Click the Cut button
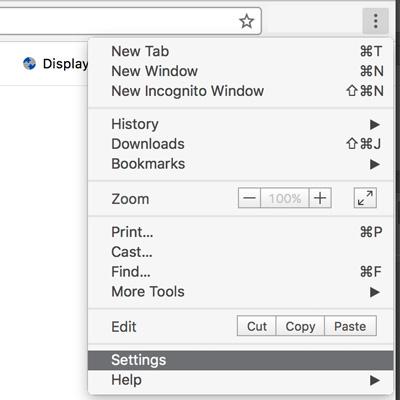 click(257, 326)
